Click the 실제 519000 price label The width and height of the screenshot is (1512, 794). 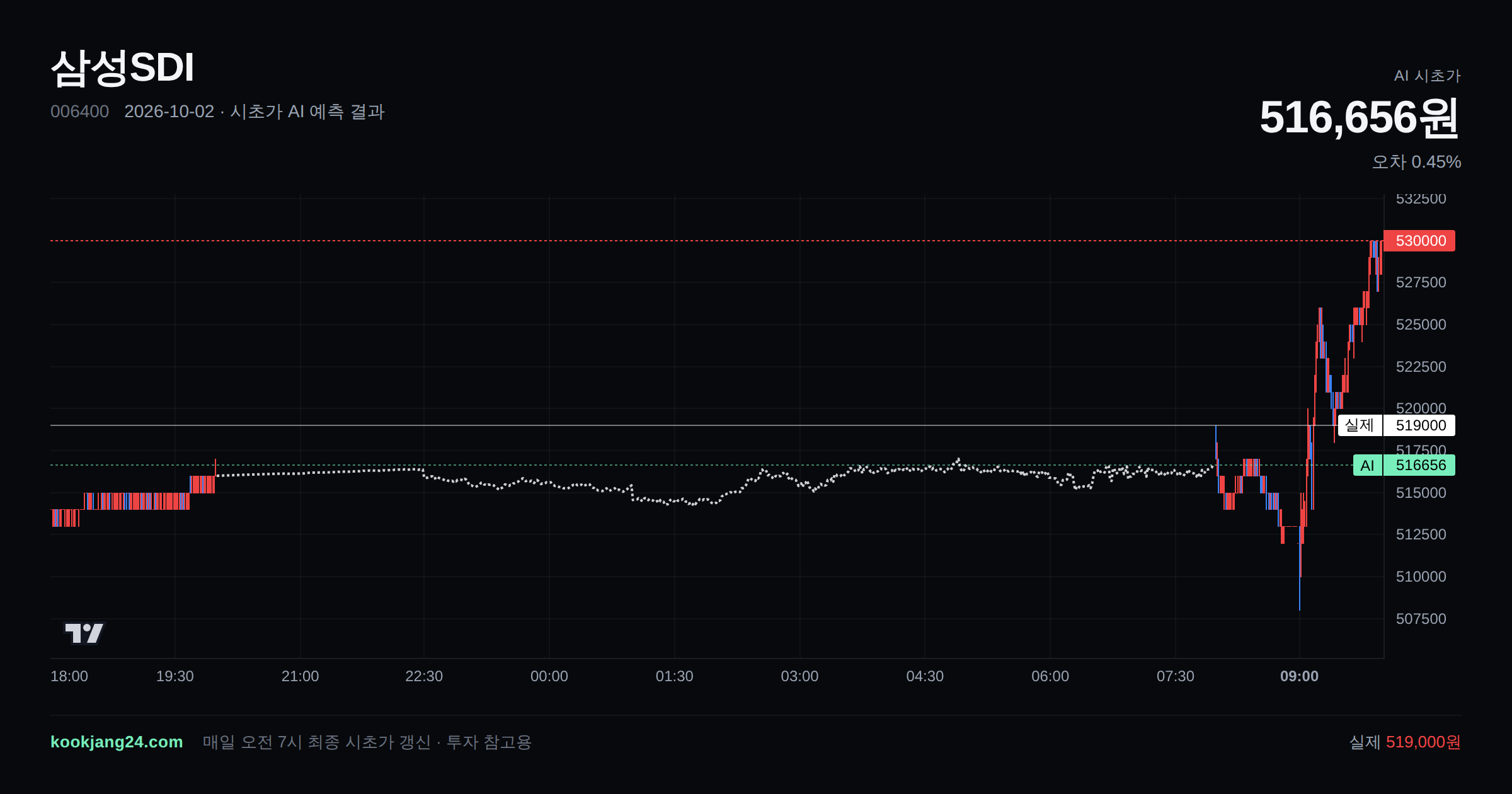click(1397, 425)
